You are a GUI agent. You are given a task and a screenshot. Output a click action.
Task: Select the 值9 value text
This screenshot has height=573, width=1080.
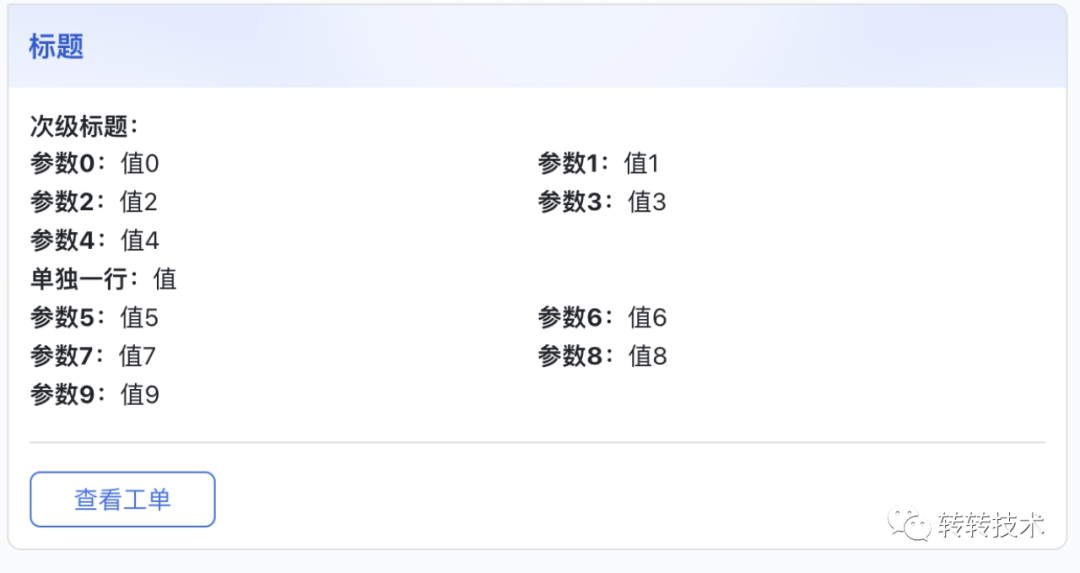point(140,395)
